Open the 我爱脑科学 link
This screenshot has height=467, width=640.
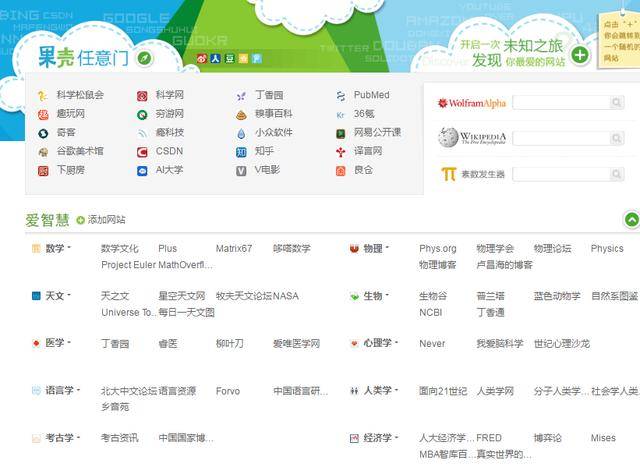500,343
